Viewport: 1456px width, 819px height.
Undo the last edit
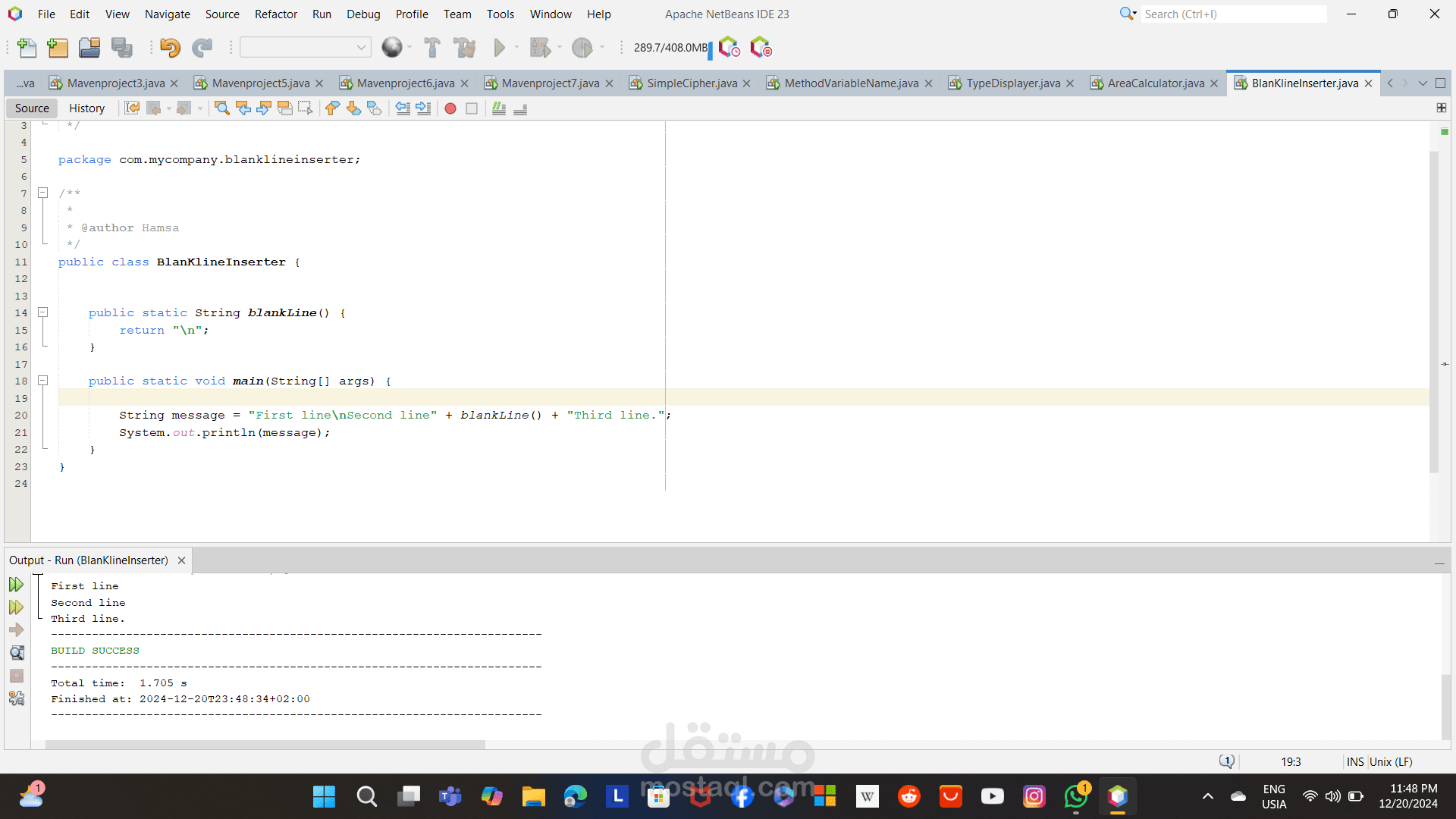click(170, 48)
